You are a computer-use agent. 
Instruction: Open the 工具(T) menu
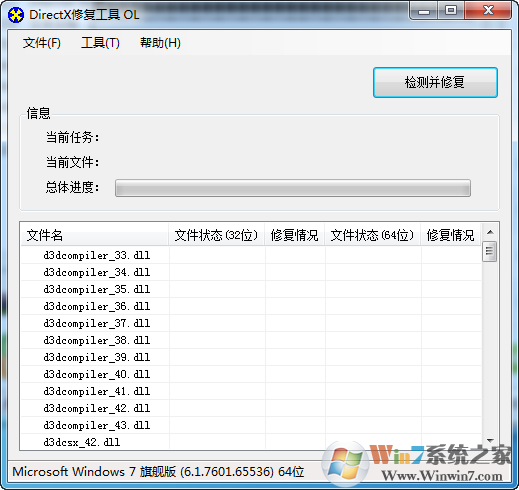pos(100,43)
